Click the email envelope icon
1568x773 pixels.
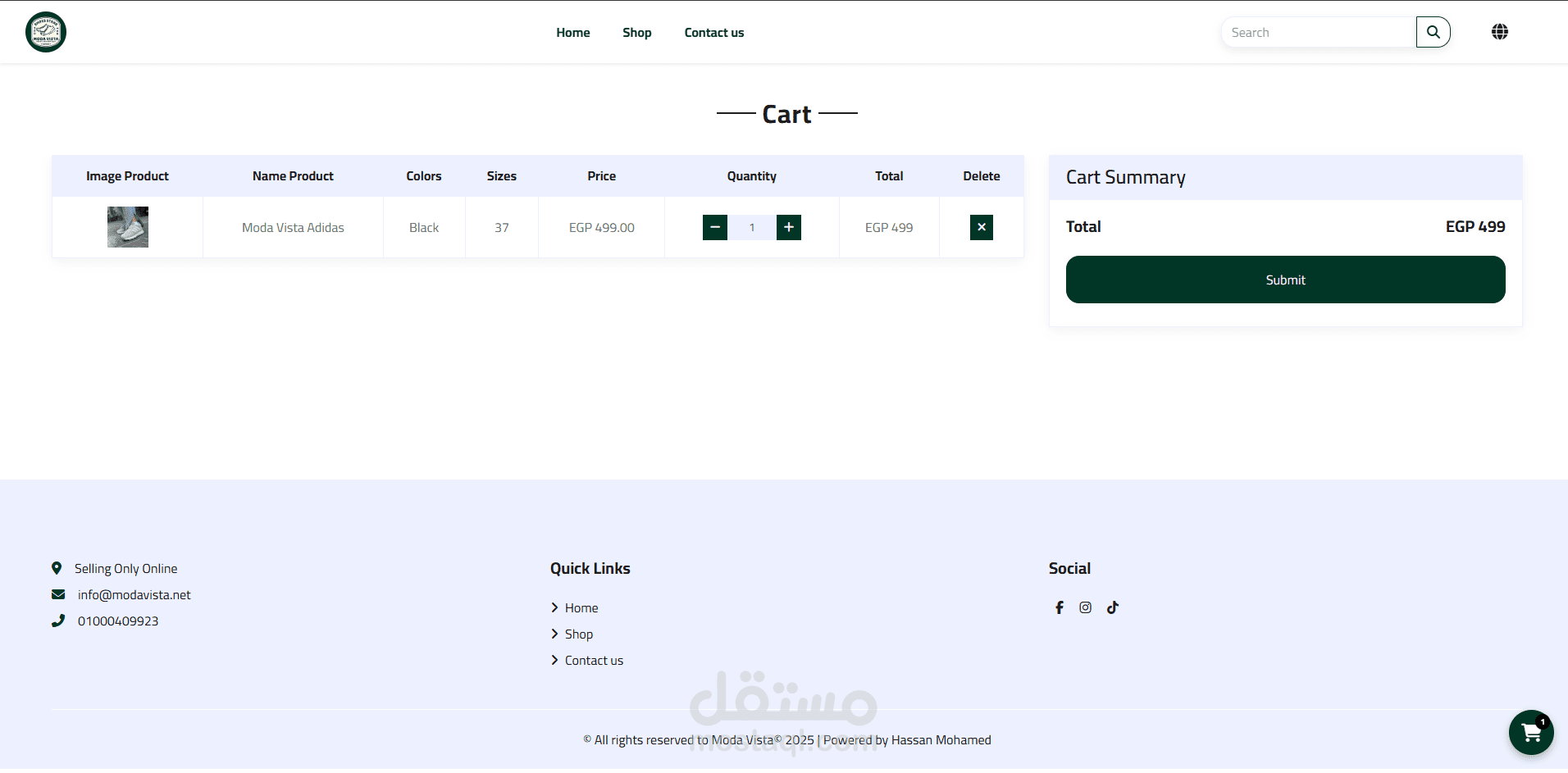[58, 594]
